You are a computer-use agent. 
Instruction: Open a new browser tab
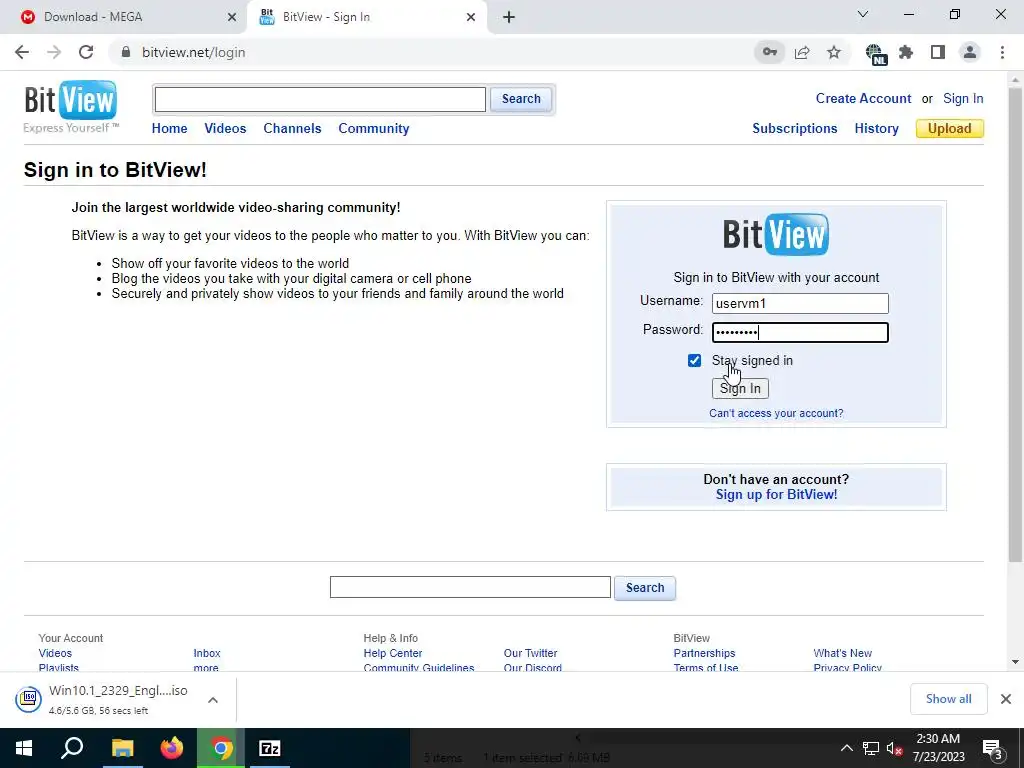click(509, 17)
